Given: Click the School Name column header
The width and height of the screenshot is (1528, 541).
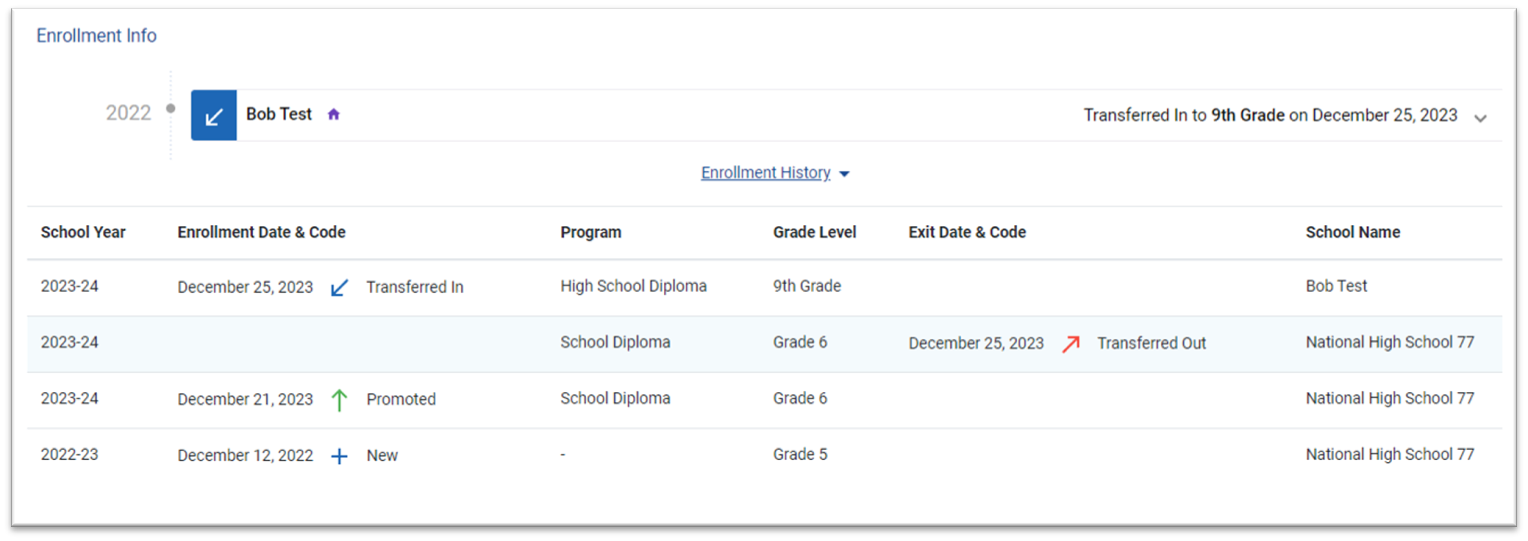Looking at the screenshot, I should [x=1352, y=232].
